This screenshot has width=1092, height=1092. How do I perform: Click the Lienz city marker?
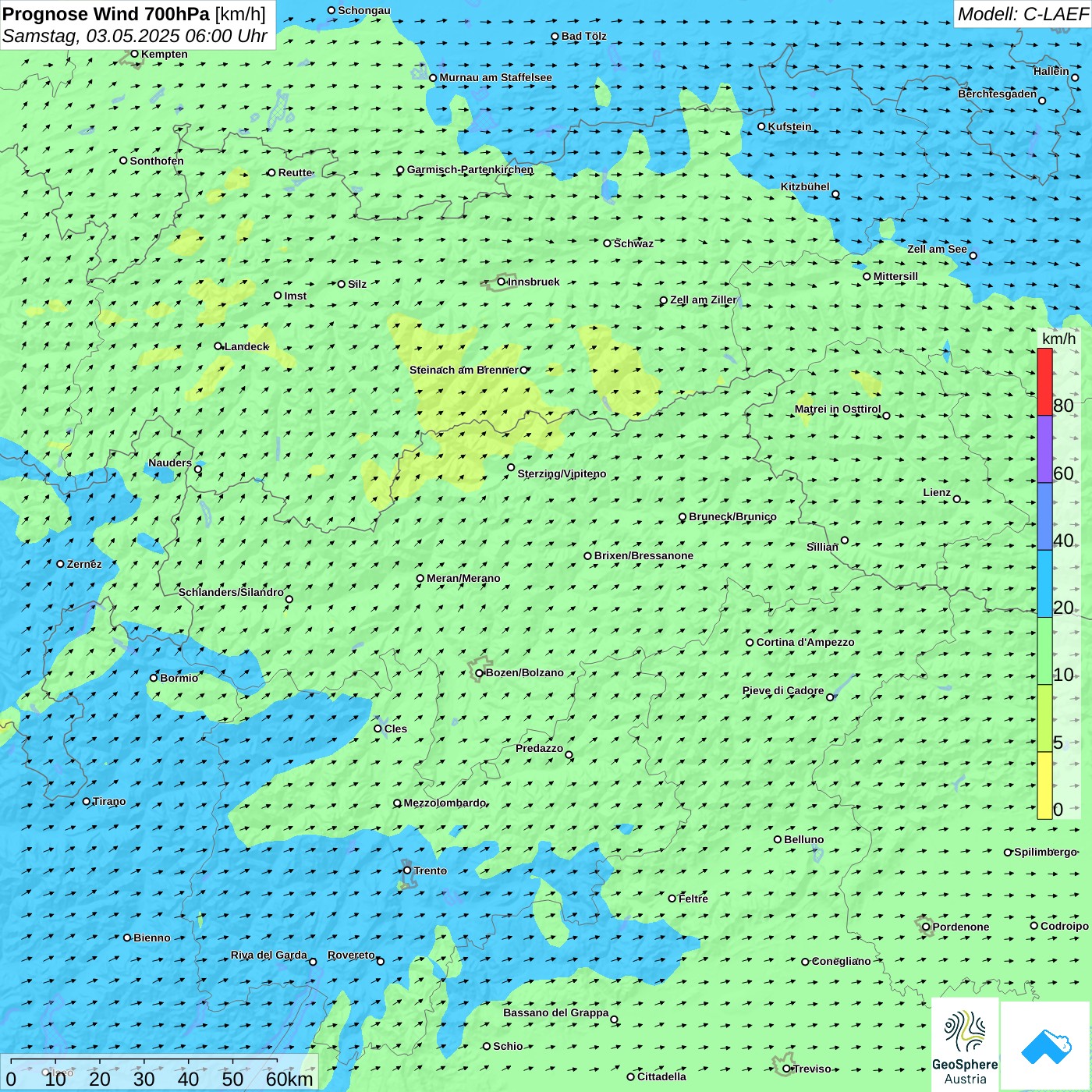957,499
